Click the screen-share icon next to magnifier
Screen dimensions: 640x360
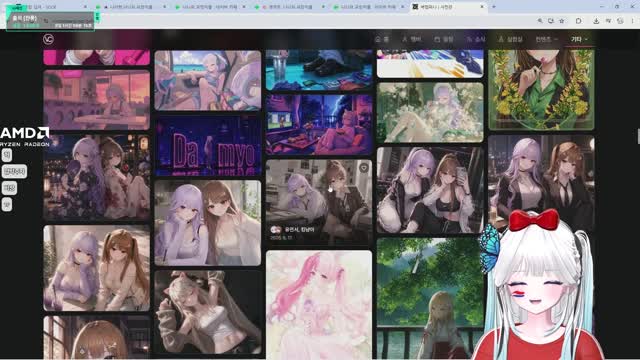click(551, 21)
